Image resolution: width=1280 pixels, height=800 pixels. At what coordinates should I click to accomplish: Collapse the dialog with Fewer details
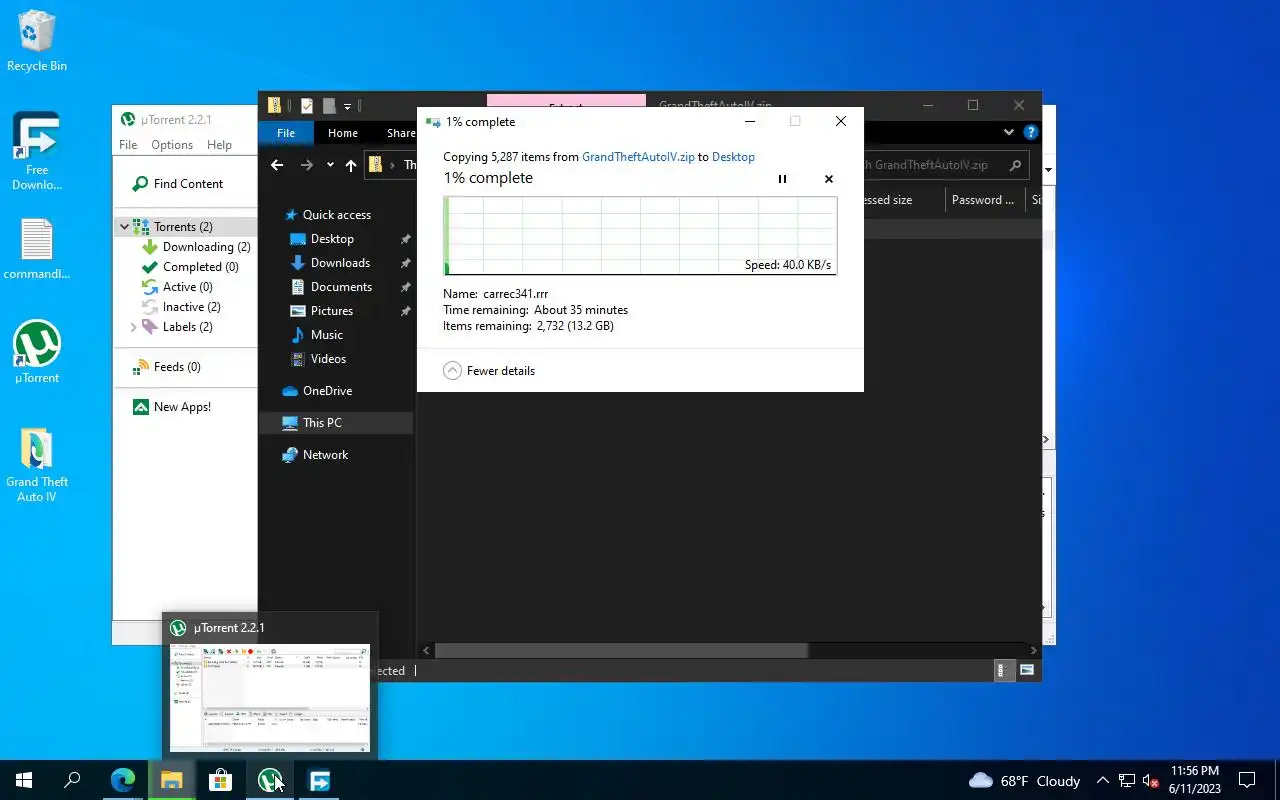pyautogui.click(x=489, y=371)
